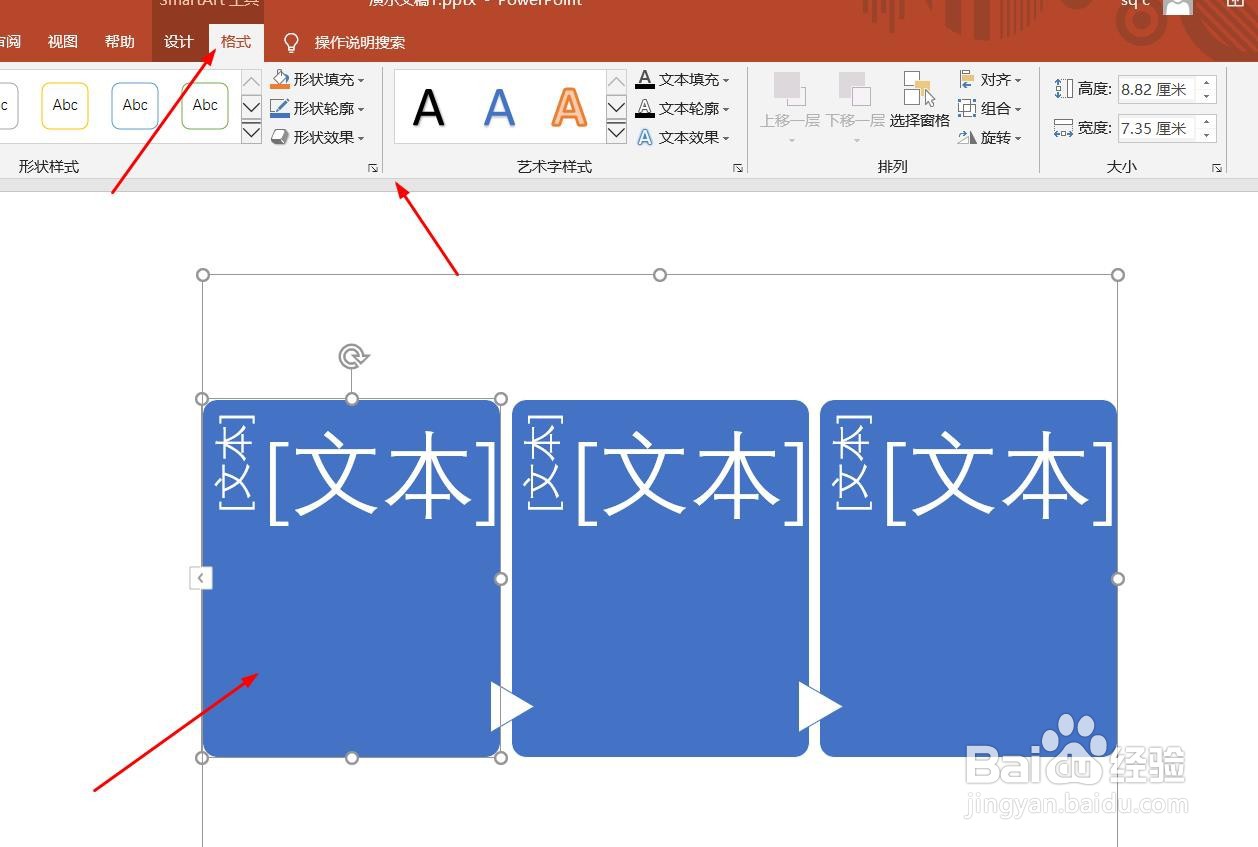Open 文本填充 dropdown
The image size is (1258, 847).
[684, 79]
